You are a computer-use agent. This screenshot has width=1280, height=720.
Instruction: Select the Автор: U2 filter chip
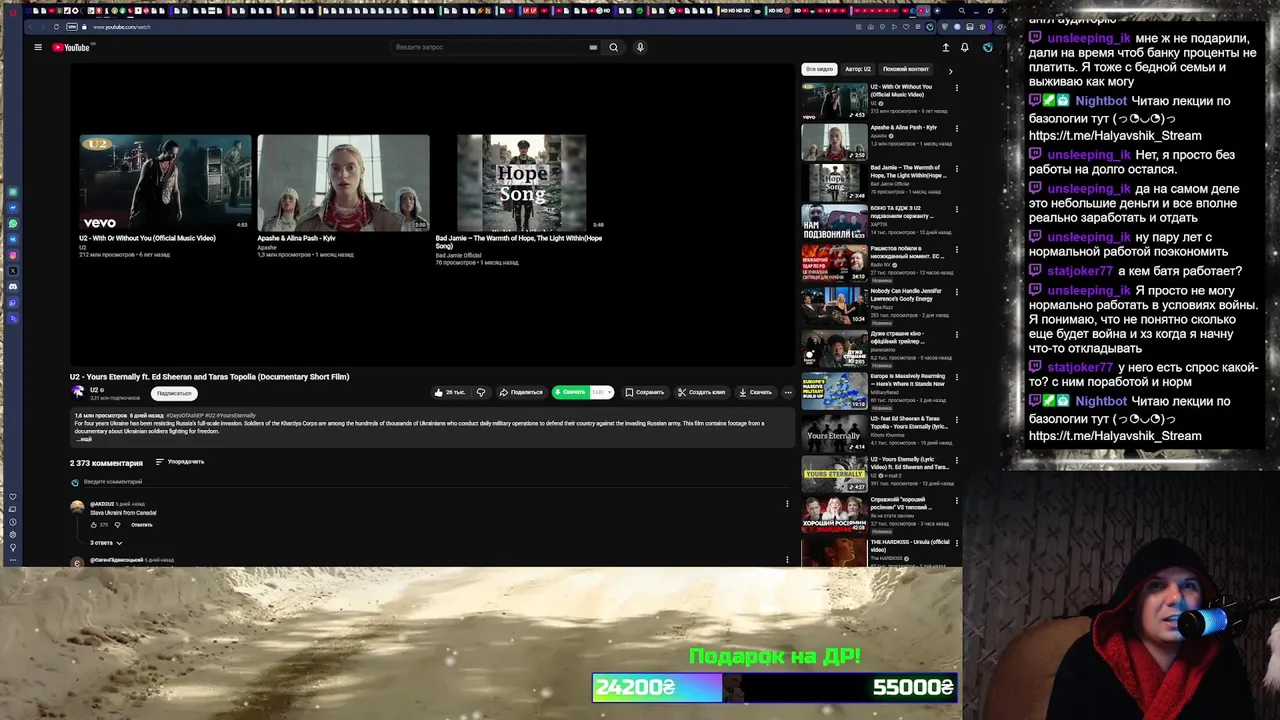point(858,69)
